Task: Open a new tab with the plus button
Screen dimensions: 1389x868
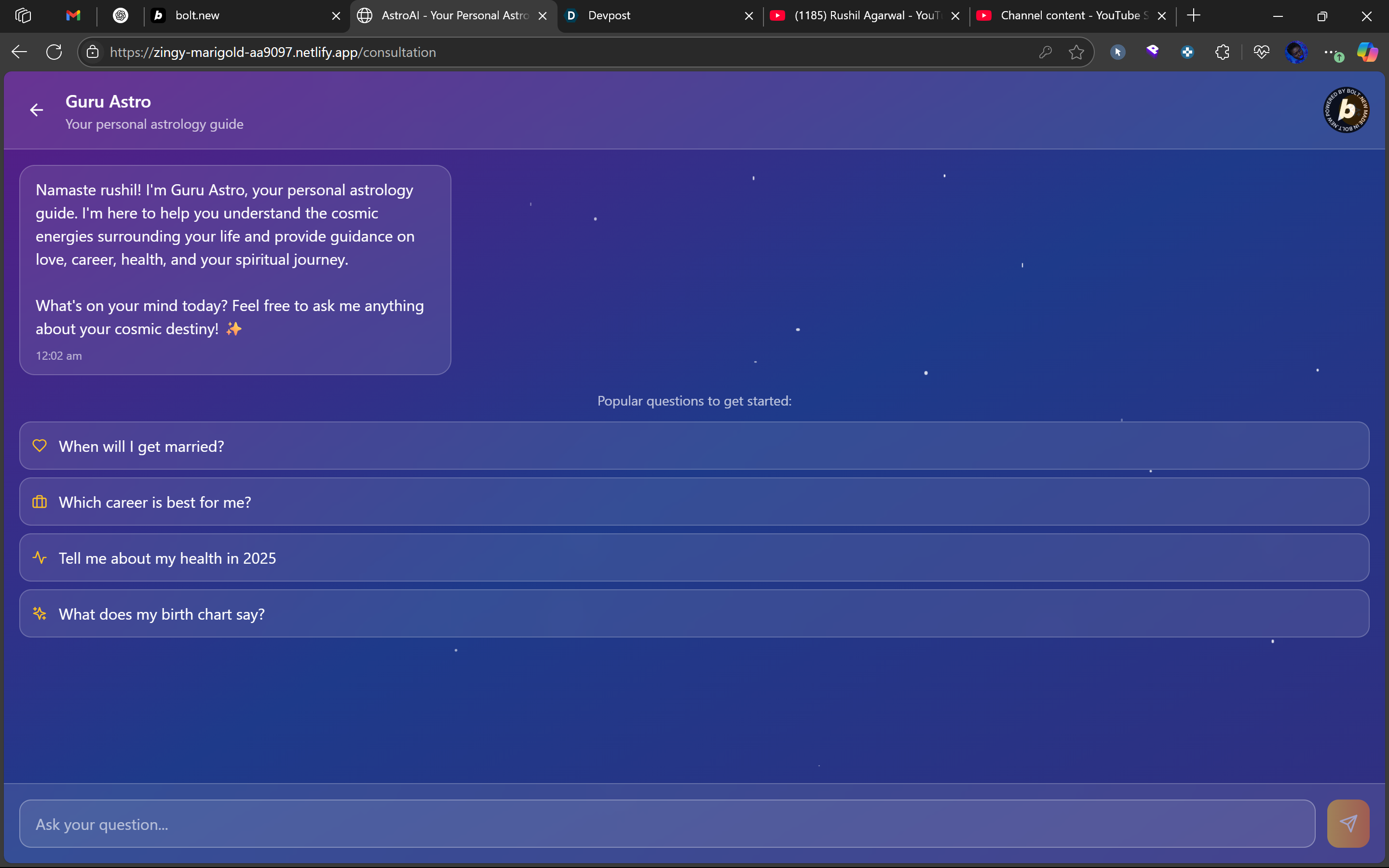Action: (1193, 15)
